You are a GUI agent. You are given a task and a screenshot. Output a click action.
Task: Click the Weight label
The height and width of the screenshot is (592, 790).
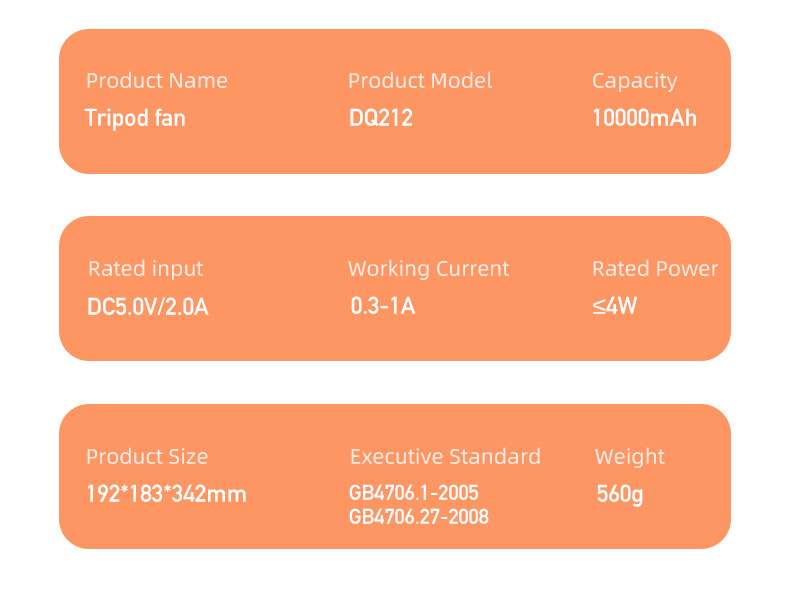[x=630, y=457]
